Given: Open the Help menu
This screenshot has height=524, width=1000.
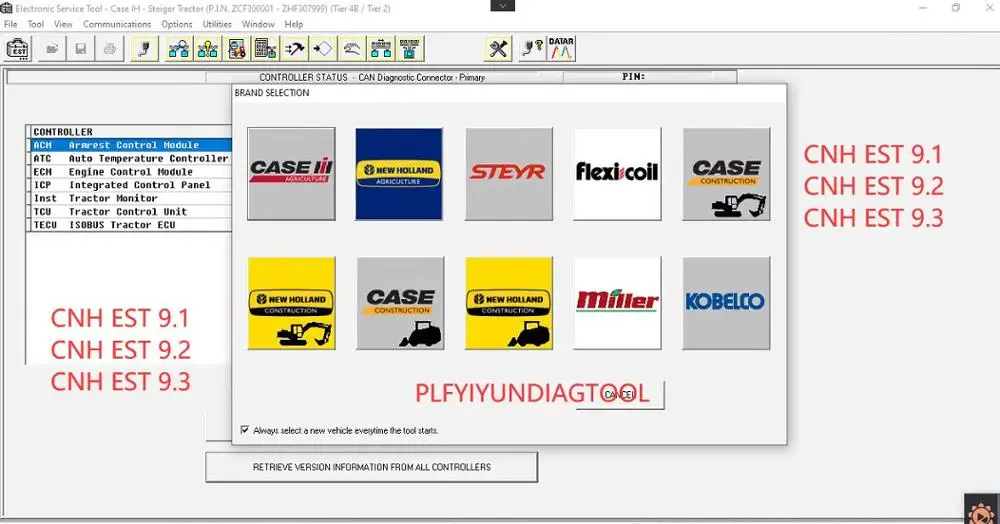Looking at the screenshot, I should (293, 24).
